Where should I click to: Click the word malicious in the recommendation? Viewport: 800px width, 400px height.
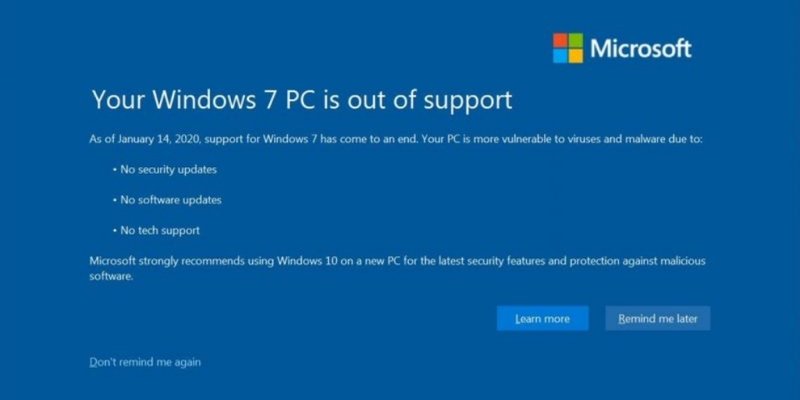pos(683,261)
